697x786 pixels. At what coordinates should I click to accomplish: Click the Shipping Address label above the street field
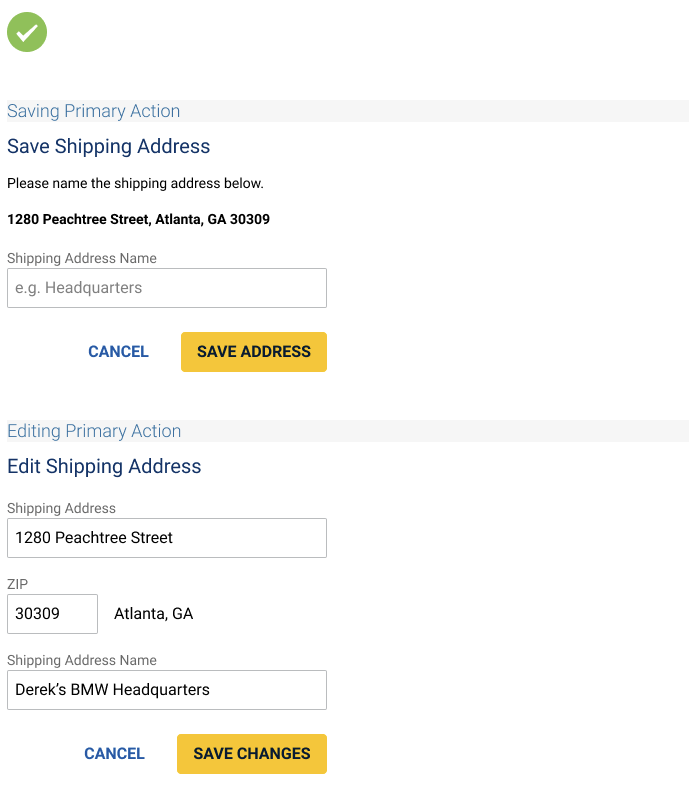click(x=61, y=508)
